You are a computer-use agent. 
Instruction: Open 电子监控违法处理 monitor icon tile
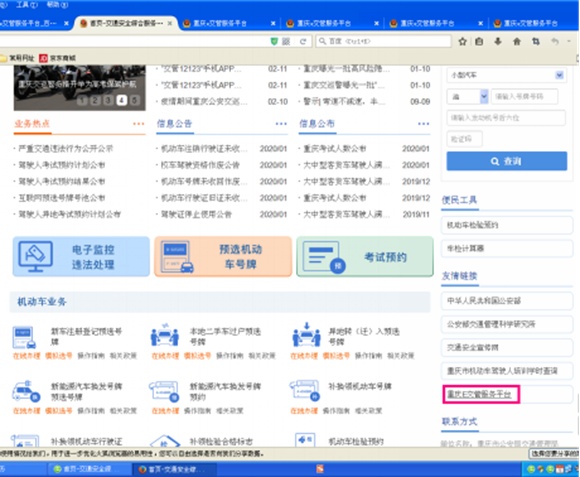[81, 257]
